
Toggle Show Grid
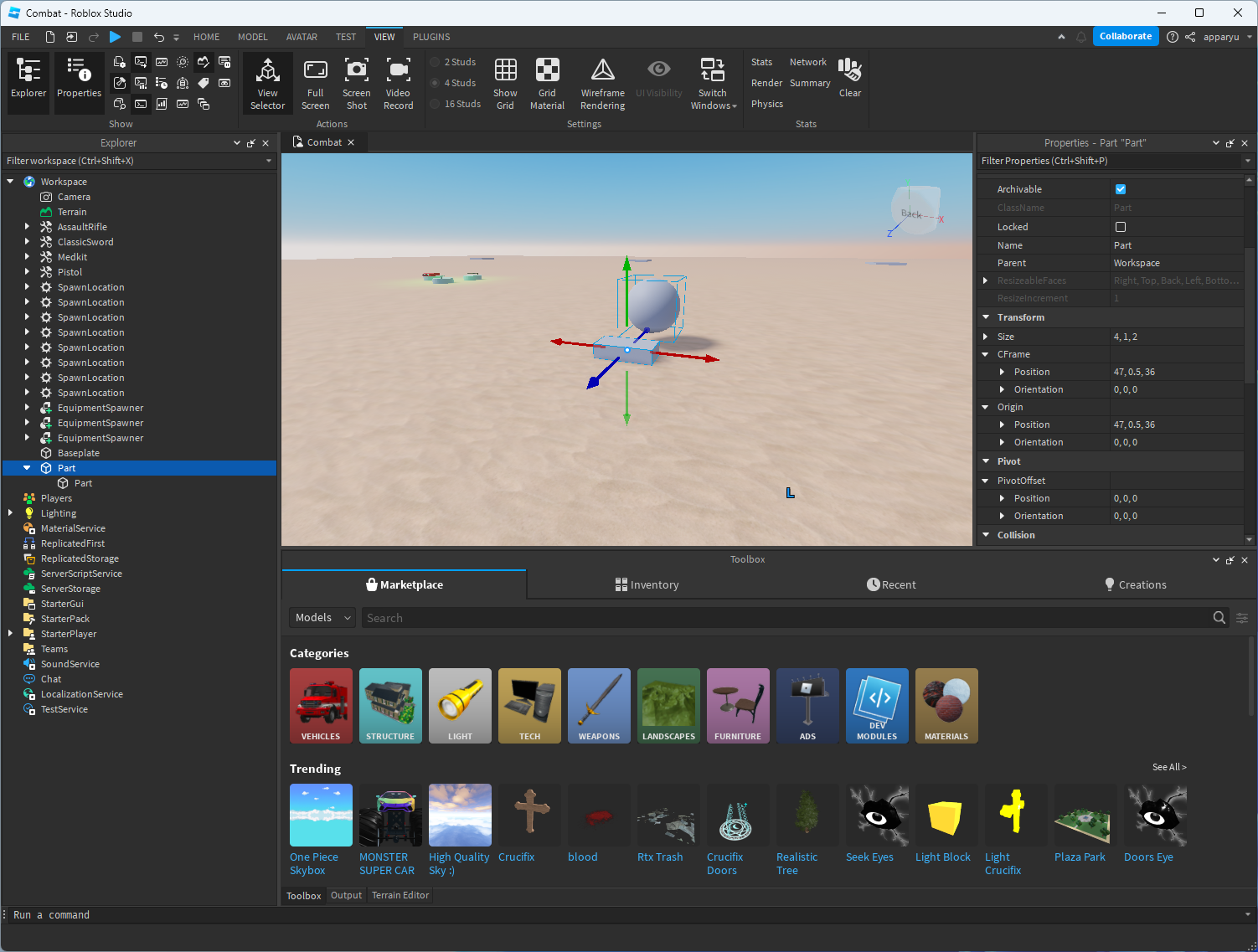tap(505, 83)
